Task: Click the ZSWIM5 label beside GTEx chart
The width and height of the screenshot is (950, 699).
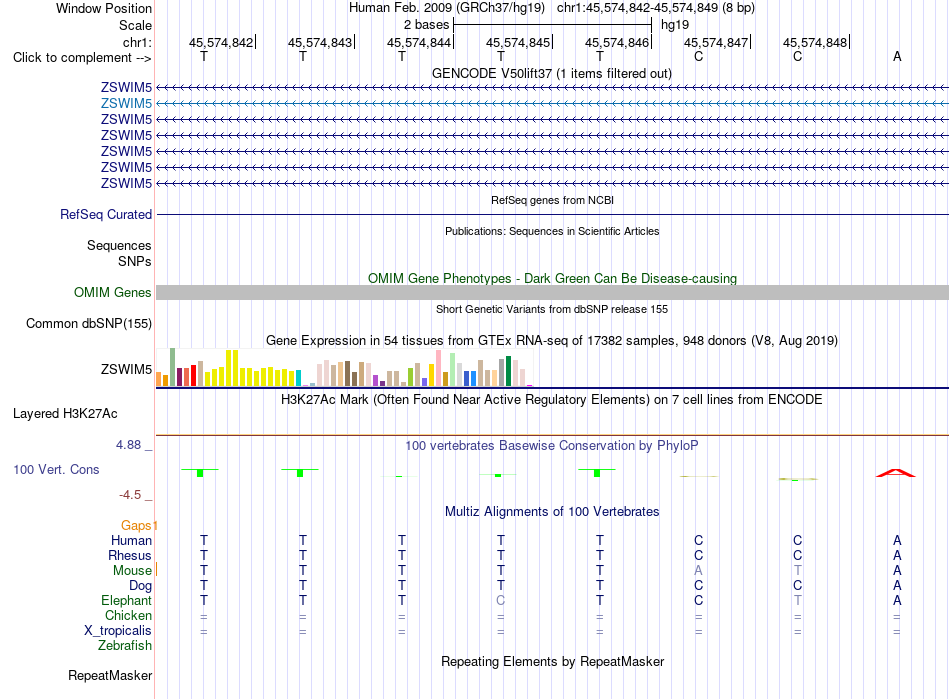Action: (126, 369)
